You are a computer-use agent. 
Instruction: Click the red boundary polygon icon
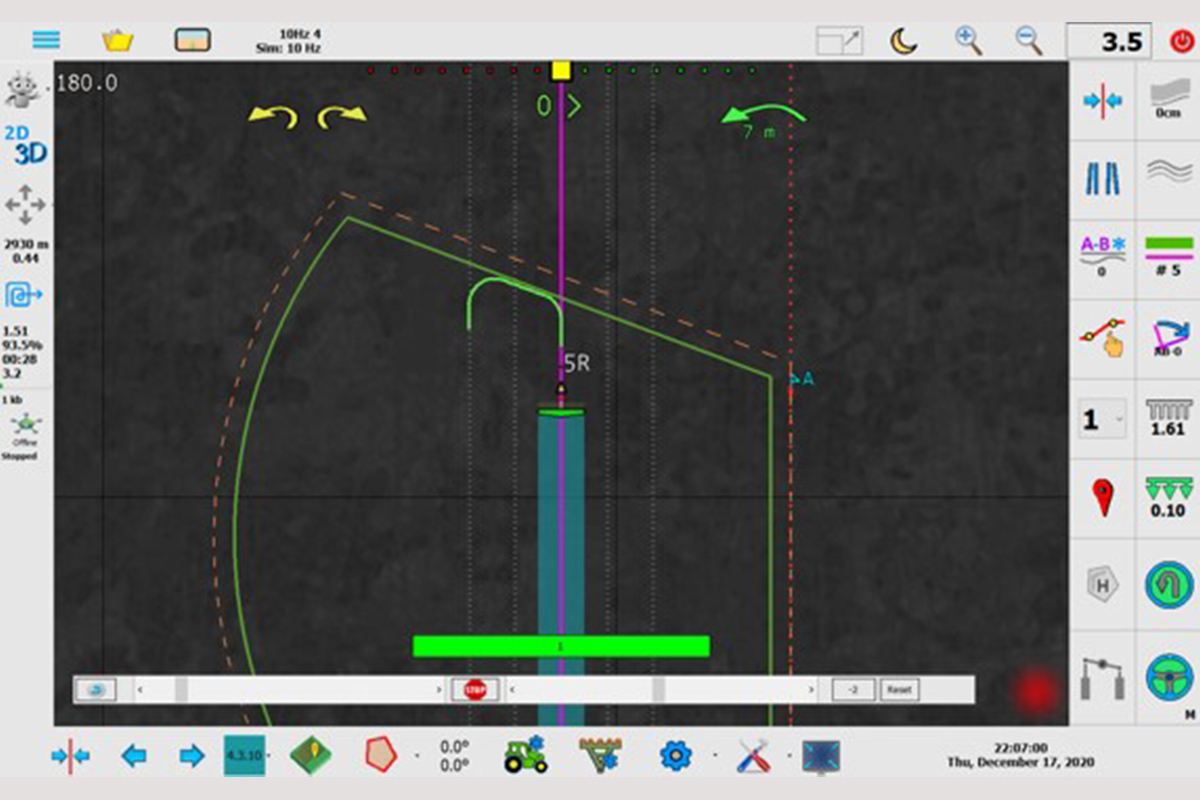tap(381, 755)
